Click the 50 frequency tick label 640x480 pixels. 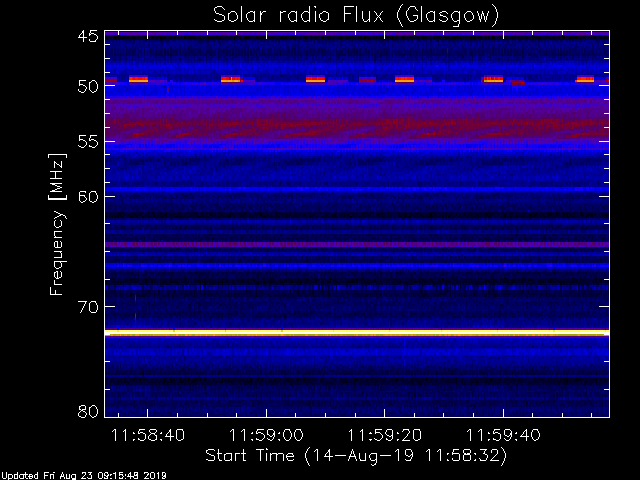point(88,87)
